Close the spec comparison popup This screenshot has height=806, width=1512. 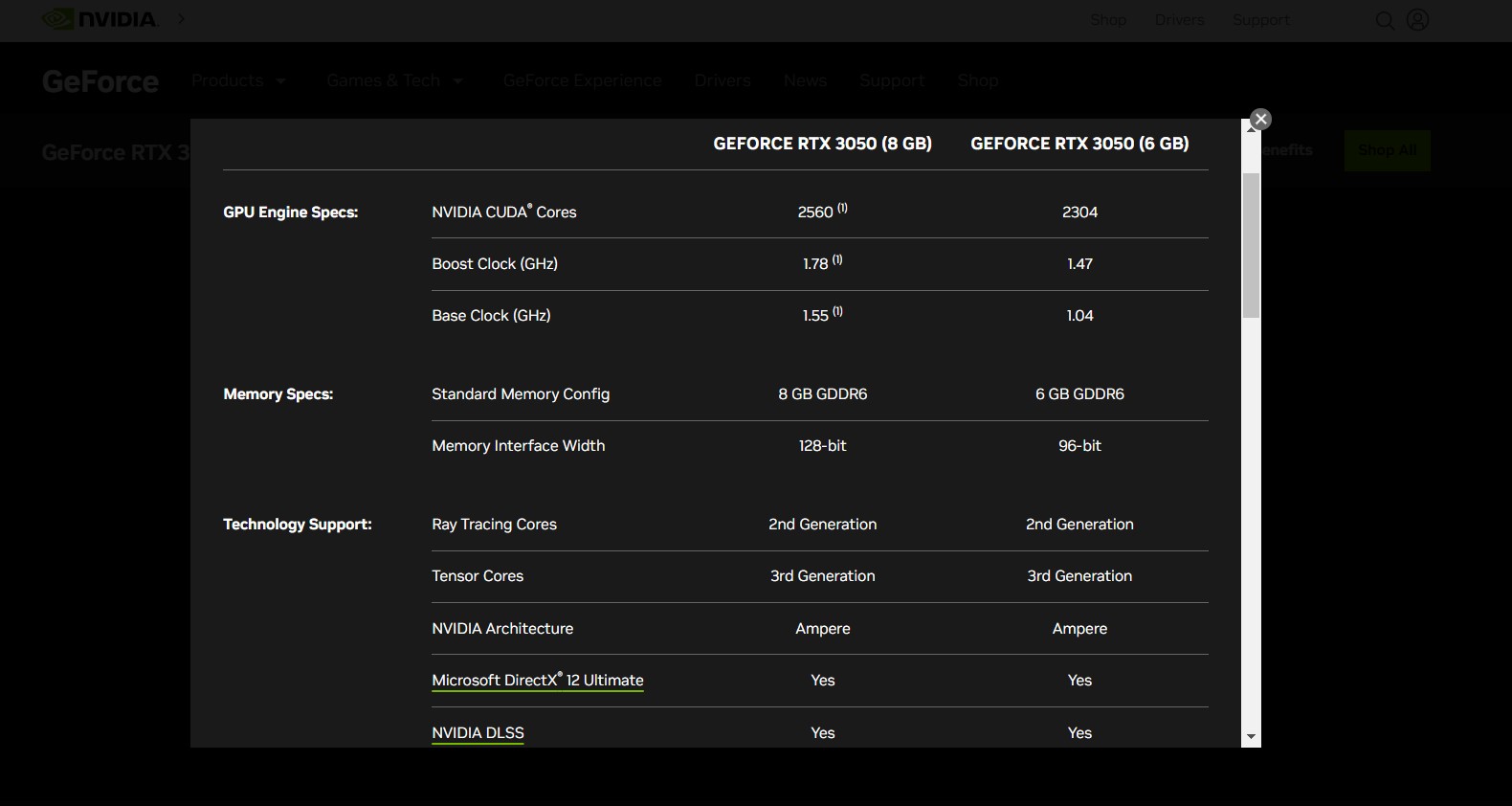[1261, 119]
